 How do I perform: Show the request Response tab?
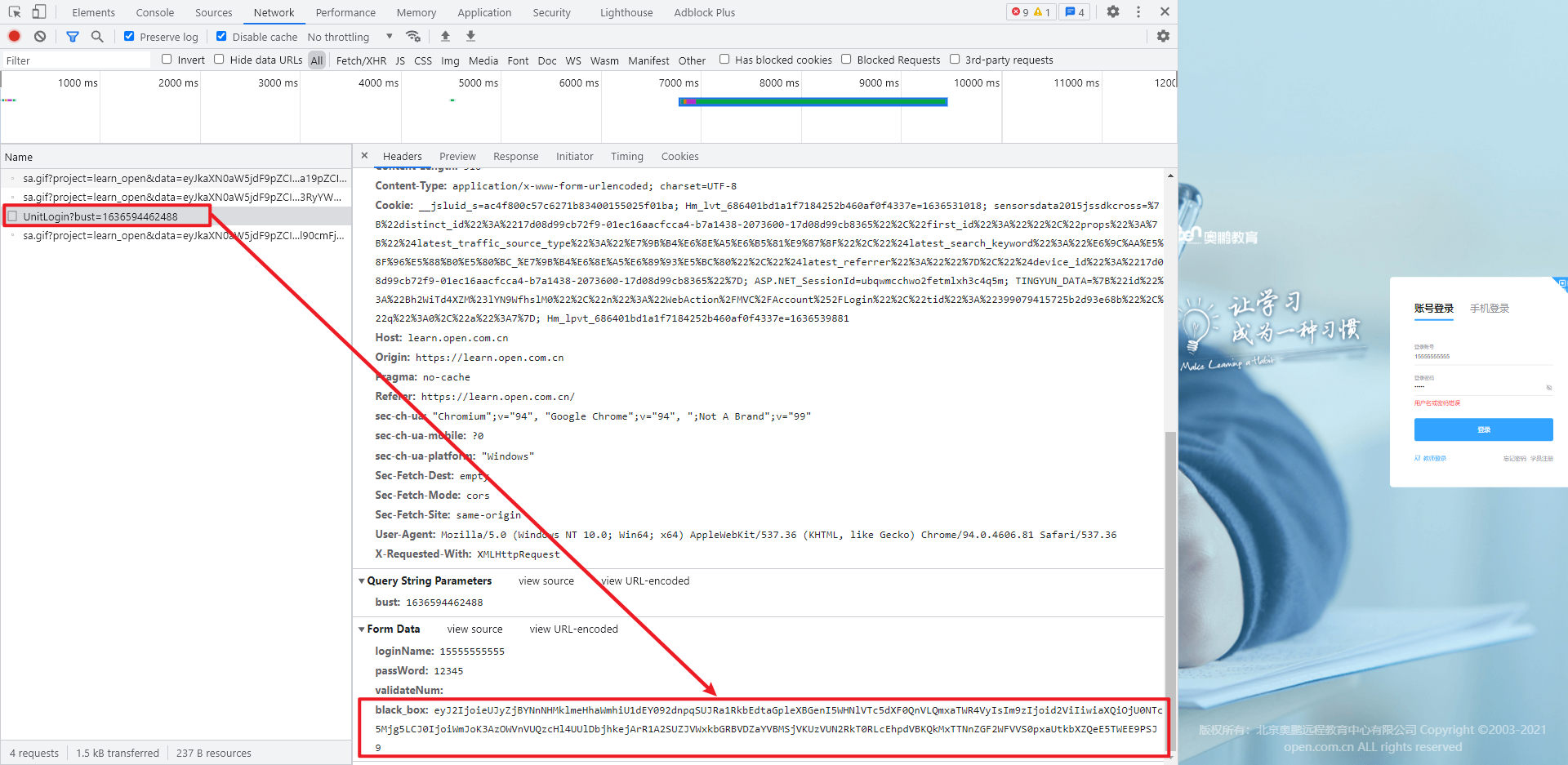pos(515,157)
